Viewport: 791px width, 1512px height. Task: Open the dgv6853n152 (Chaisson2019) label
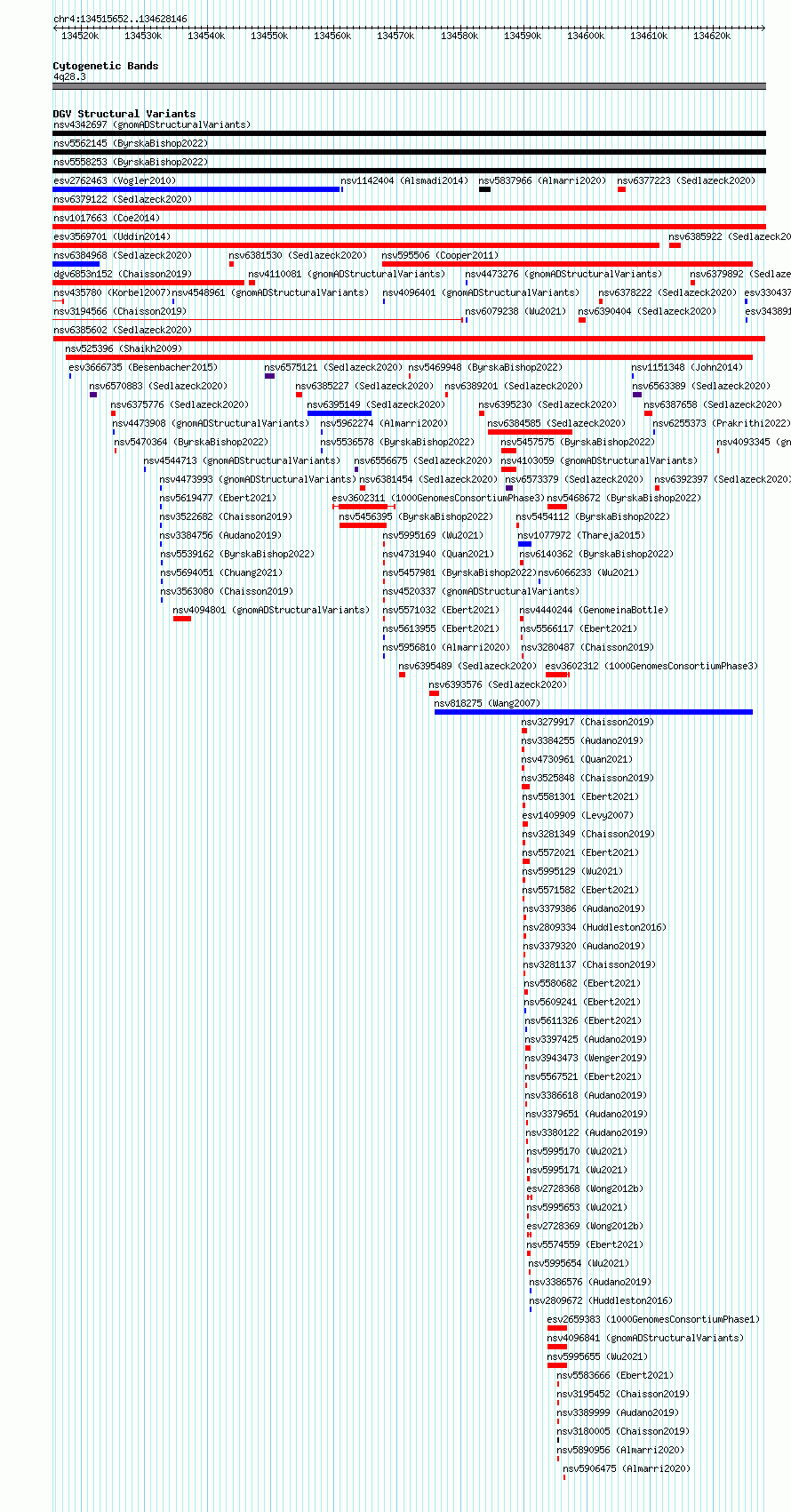tap(122, 274)
